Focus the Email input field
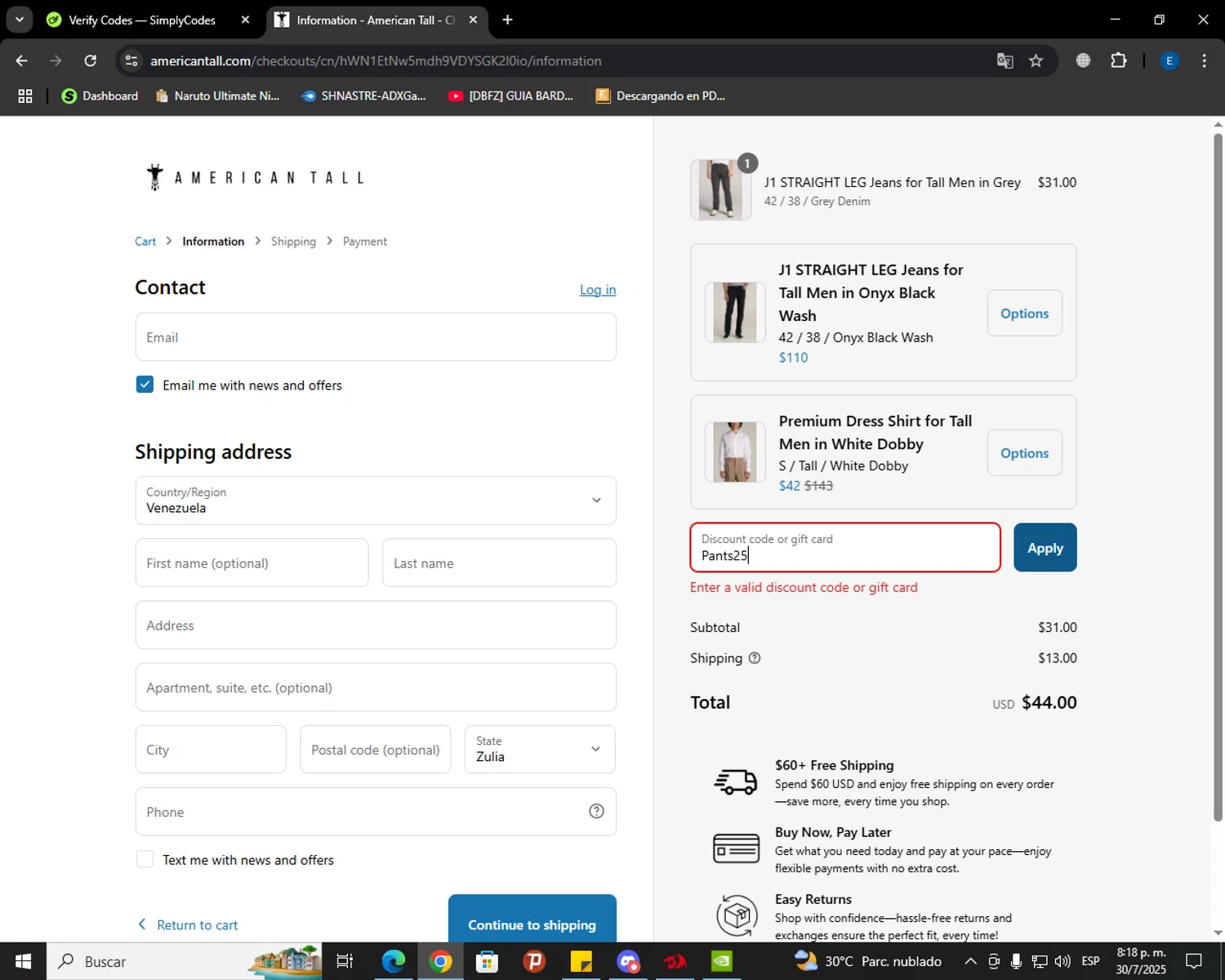This screenshot has height=980, width=1225. point(376,336)
